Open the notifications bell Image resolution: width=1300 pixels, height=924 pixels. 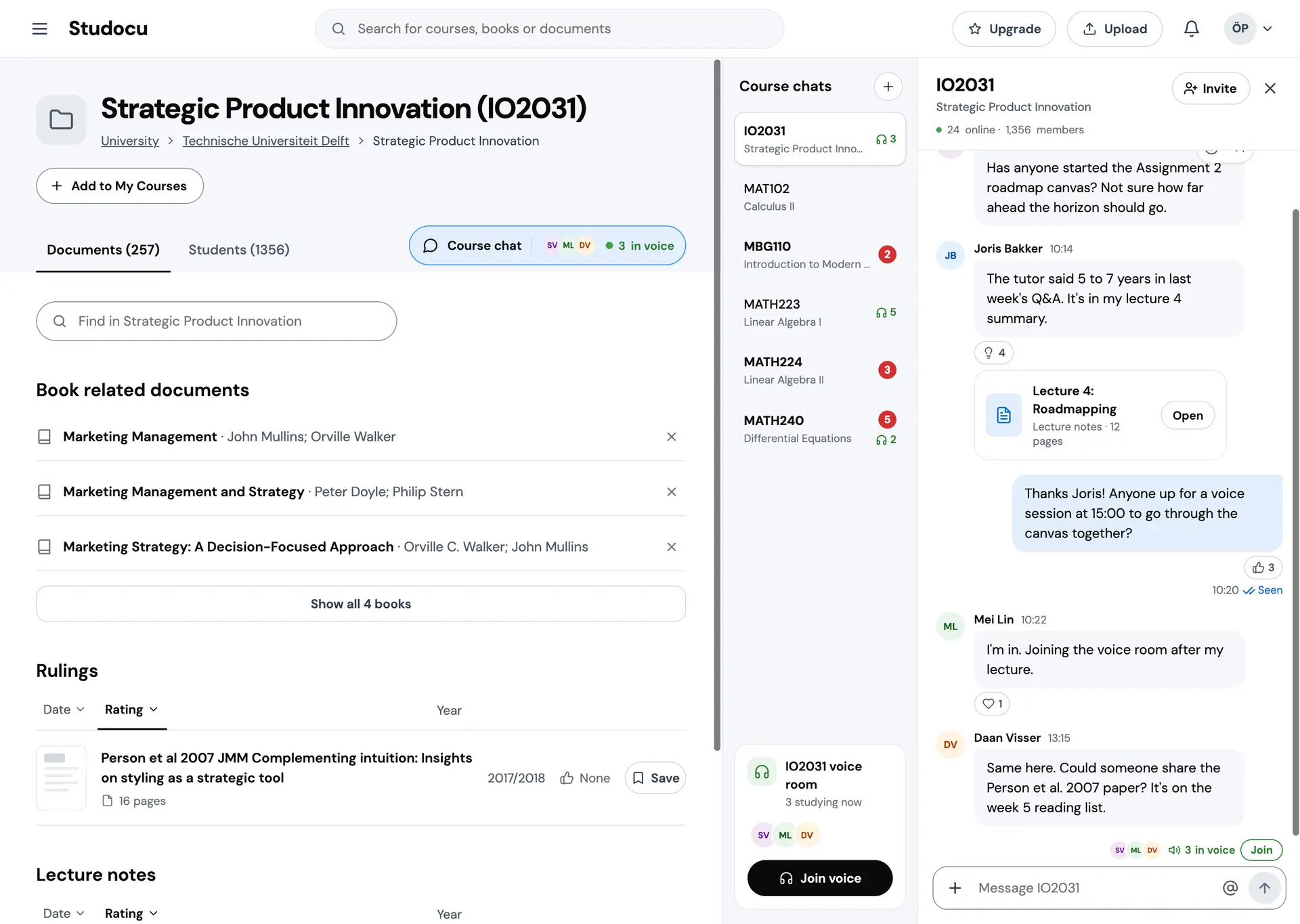[x=1192, y=28]
